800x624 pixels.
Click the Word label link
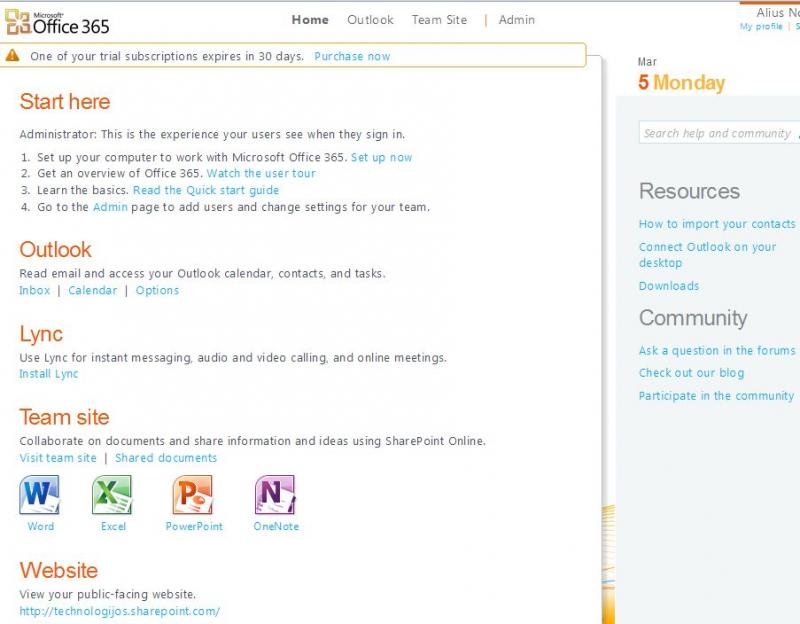(41, 527)
